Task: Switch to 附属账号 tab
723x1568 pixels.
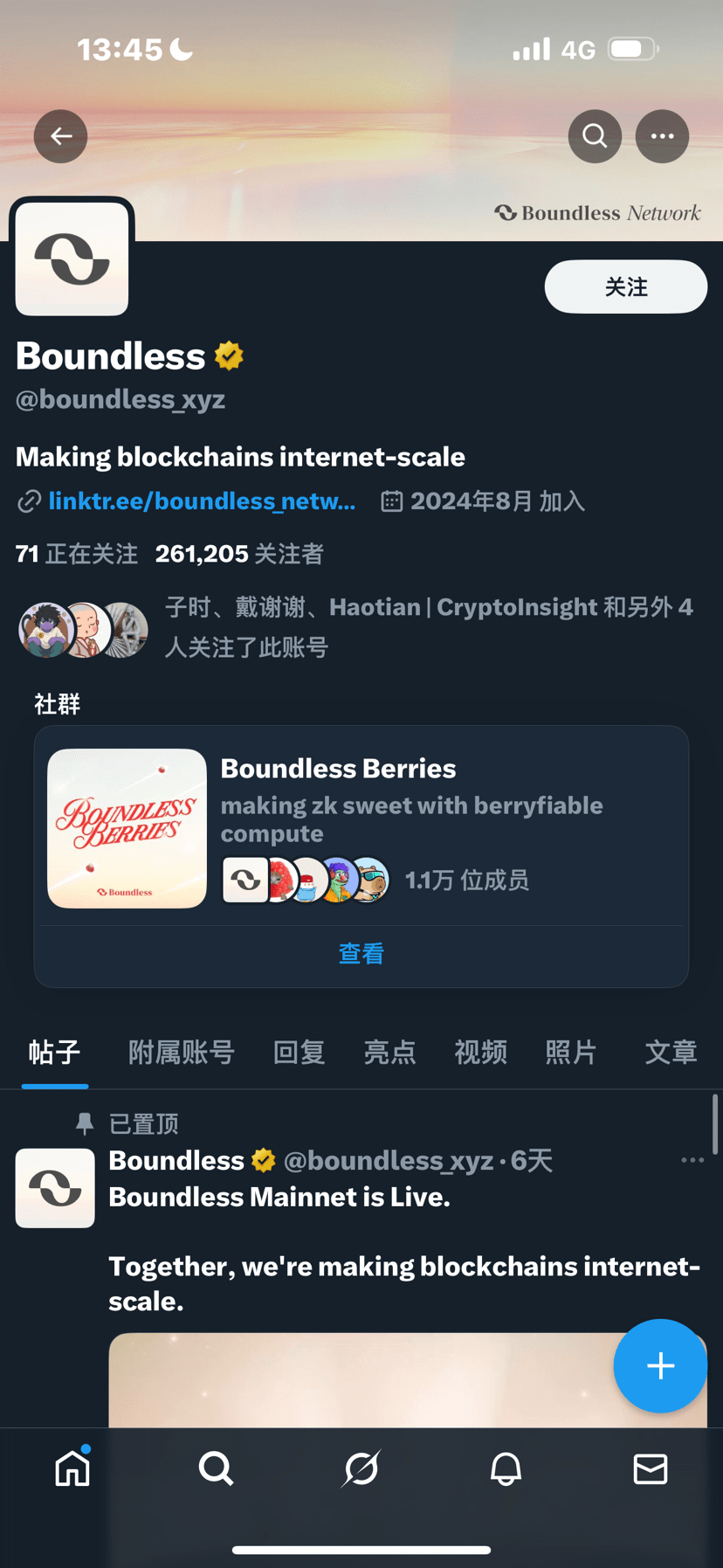Action: click(x=181, y=1052)
